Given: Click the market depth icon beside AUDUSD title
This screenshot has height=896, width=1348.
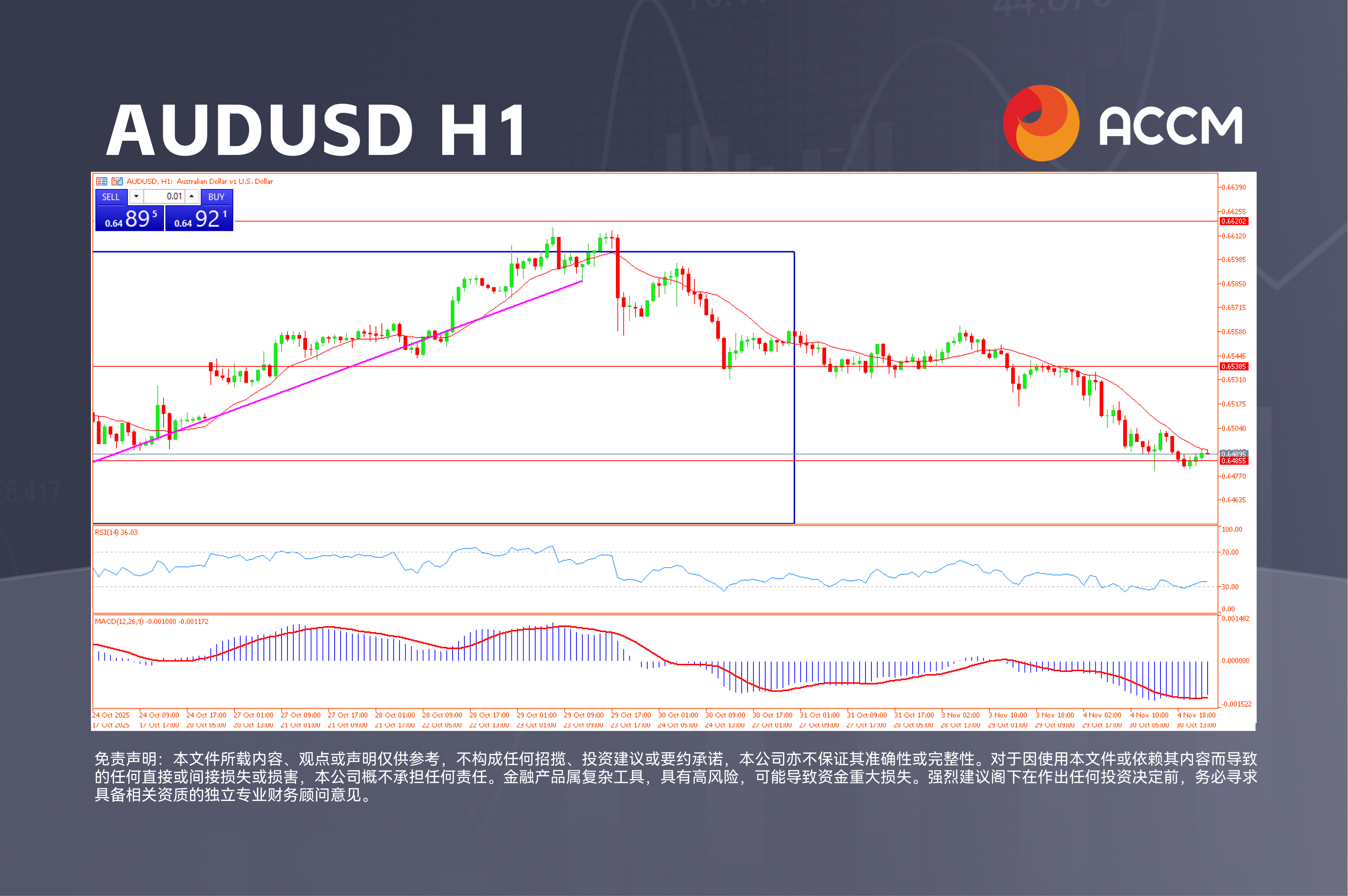Looking at the screenshot, I should [x=102, y=181].
